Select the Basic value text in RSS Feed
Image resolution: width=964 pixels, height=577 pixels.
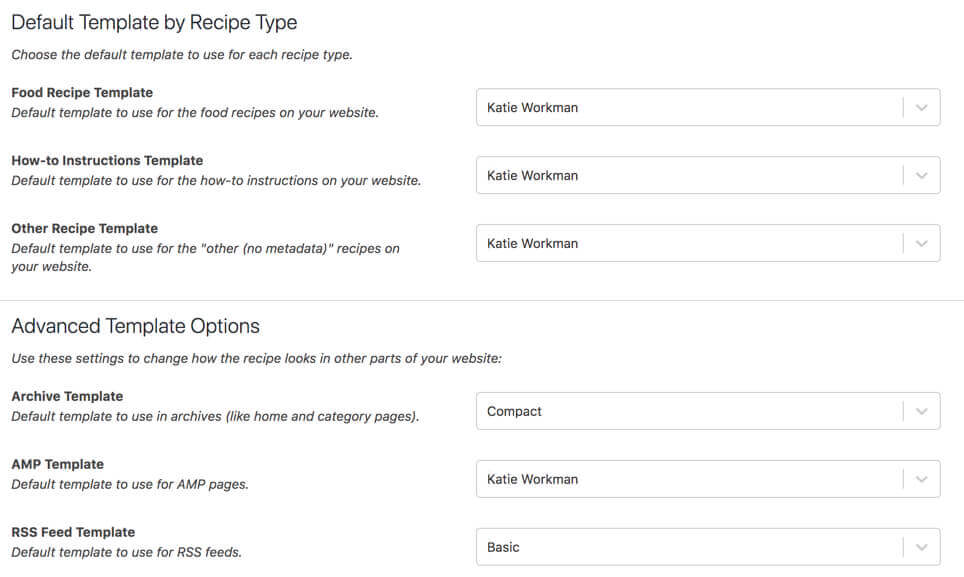[x=503, y=547]
